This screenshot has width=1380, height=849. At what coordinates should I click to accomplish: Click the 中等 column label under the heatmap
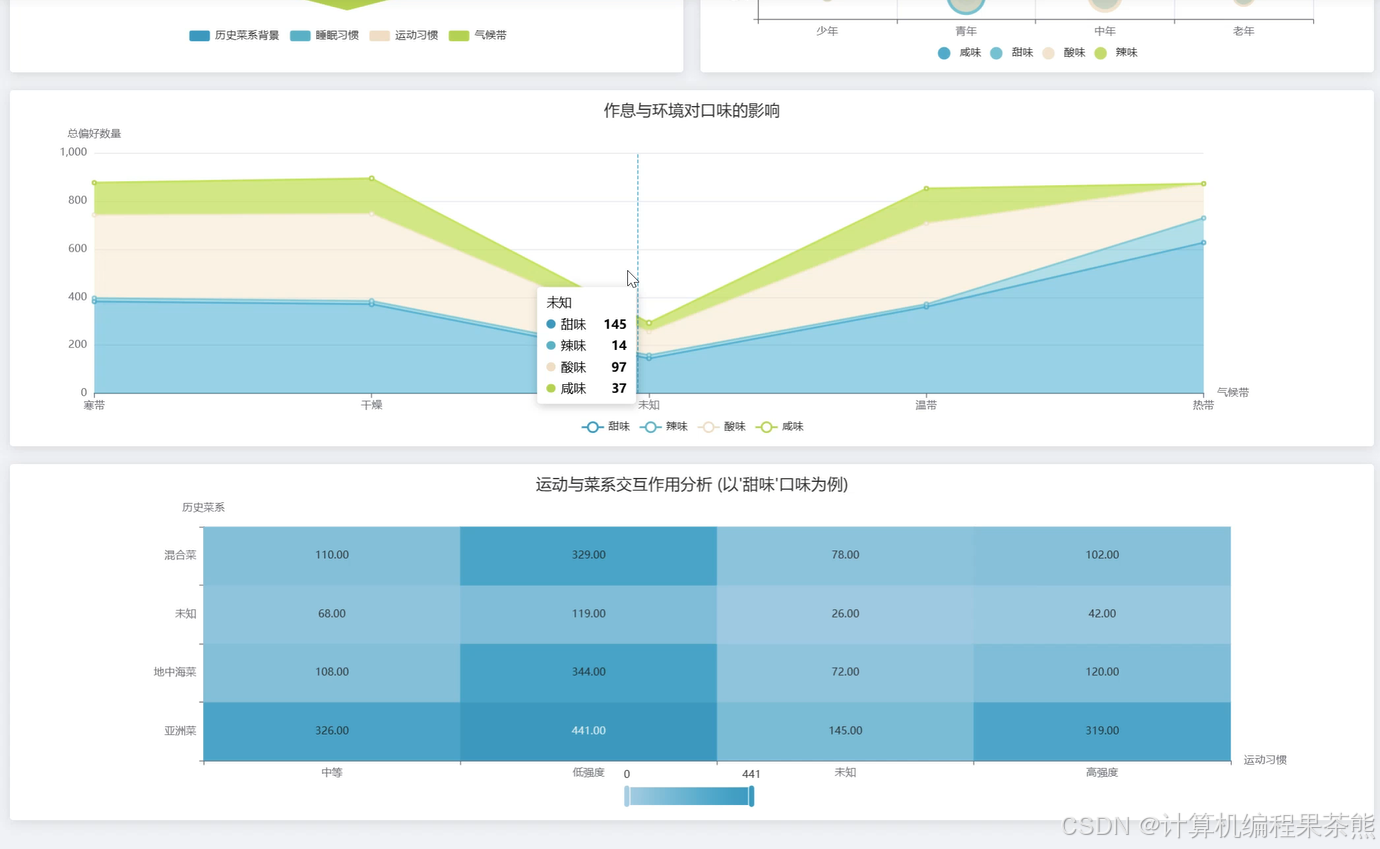click(x=332, y=773)
